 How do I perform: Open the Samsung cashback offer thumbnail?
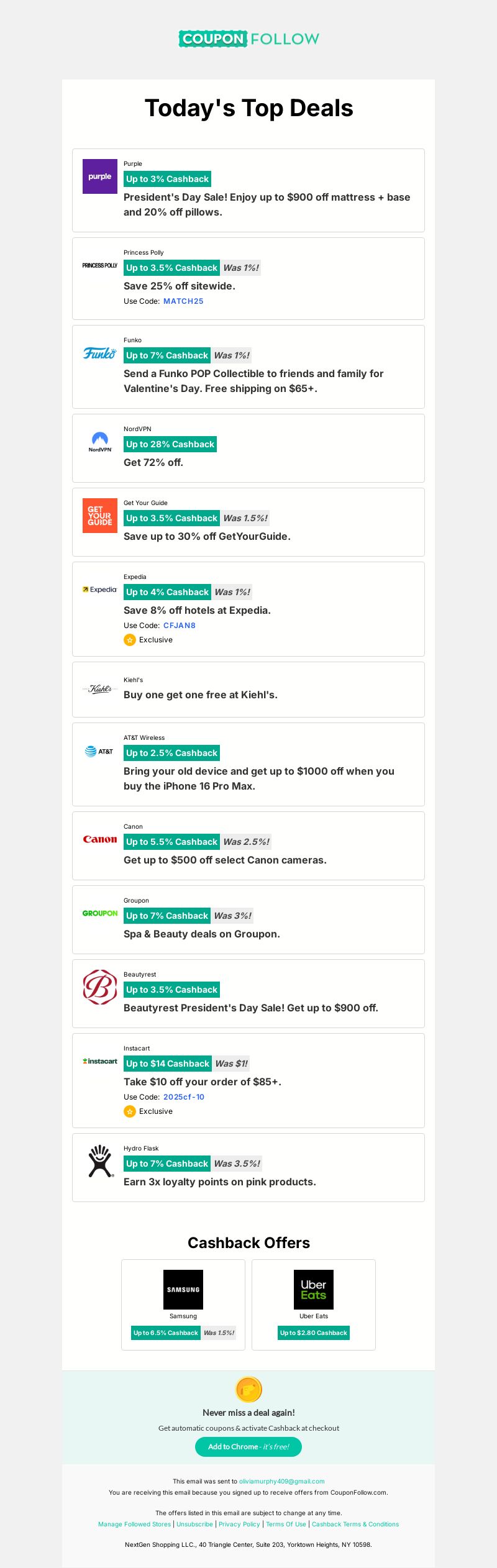coord(183,1290)
